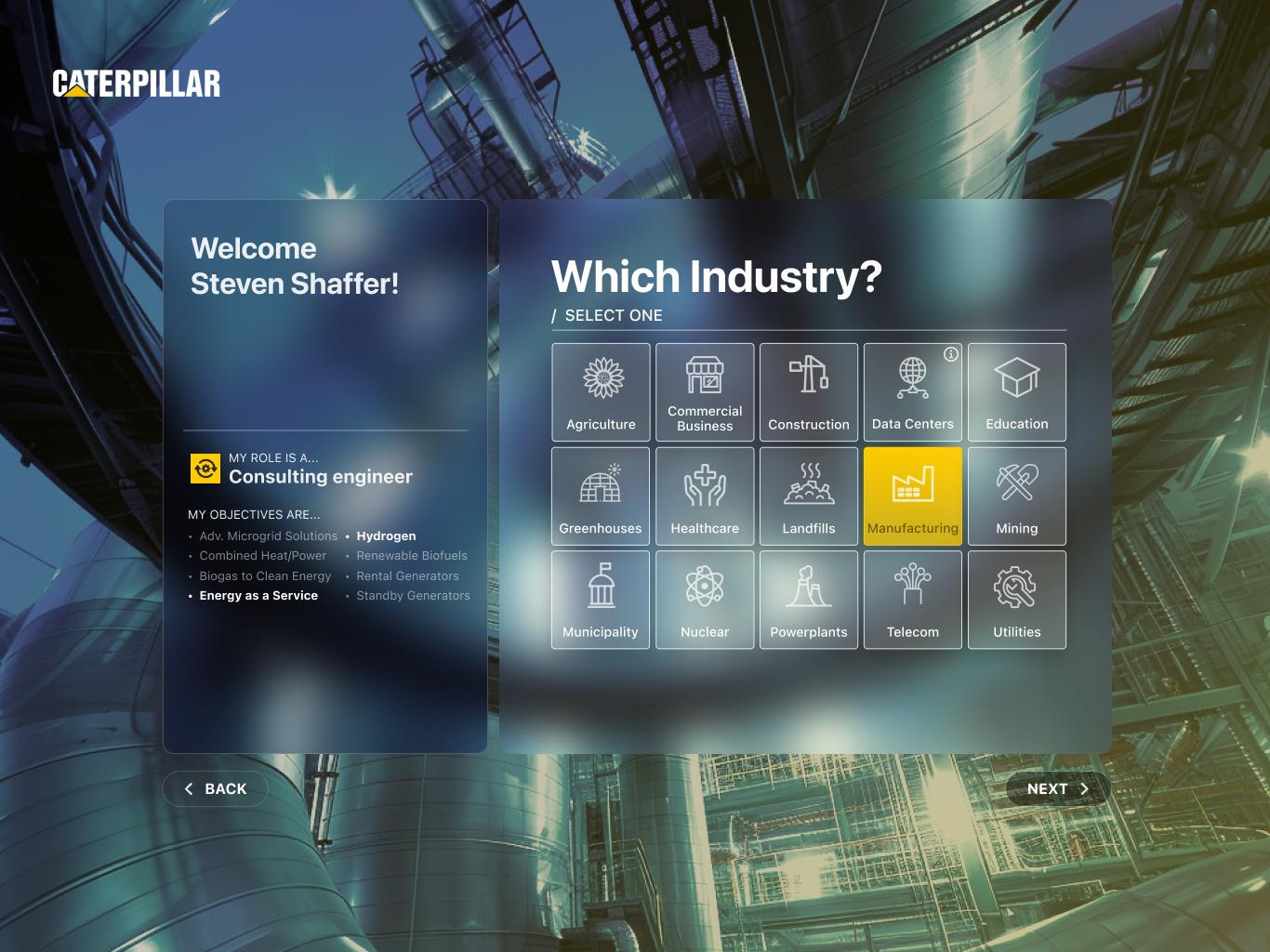The width and height of the screenshot is (1270, 952).
Task: Select the Healthcare hands tile
Action: coord(705,496)
